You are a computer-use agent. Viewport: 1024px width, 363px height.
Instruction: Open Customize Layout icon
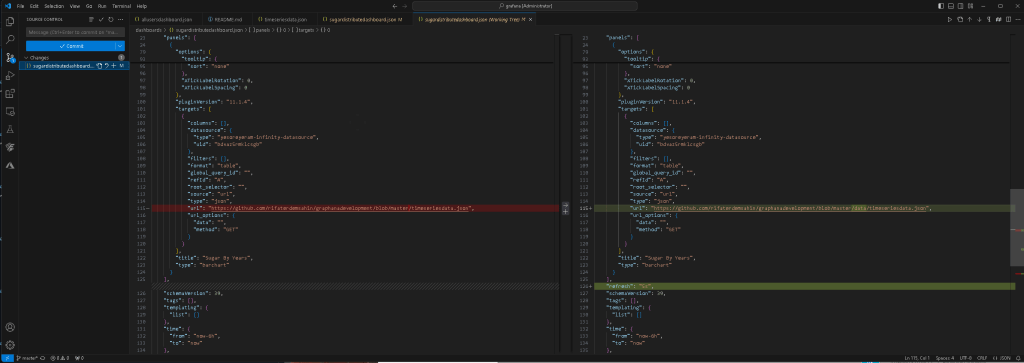click(970, 6)
